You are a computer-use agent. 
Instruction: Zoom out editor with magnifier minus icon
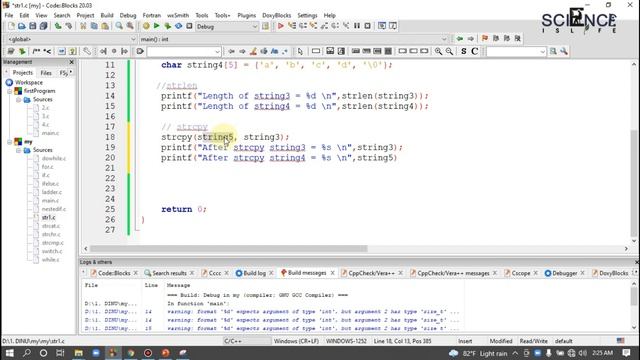449,51
